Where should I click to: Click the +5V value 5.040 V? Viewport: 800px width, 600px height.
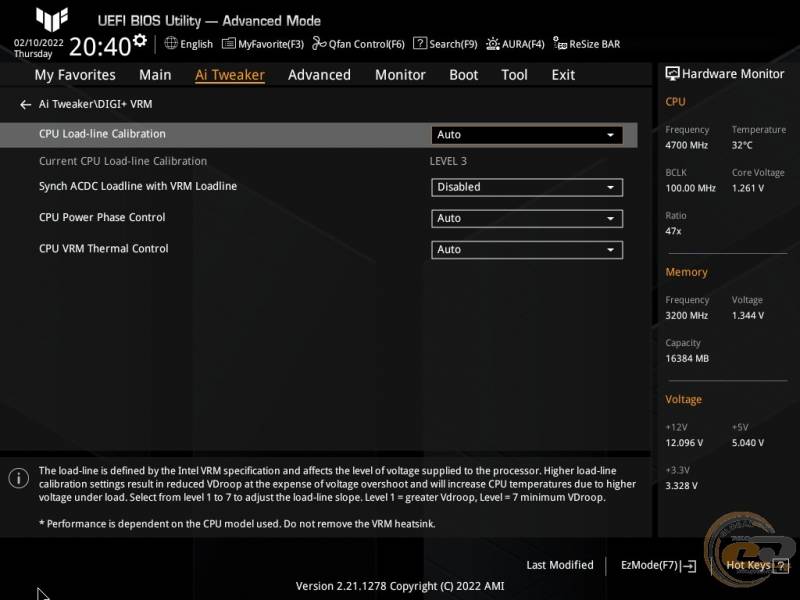(748, 443)
